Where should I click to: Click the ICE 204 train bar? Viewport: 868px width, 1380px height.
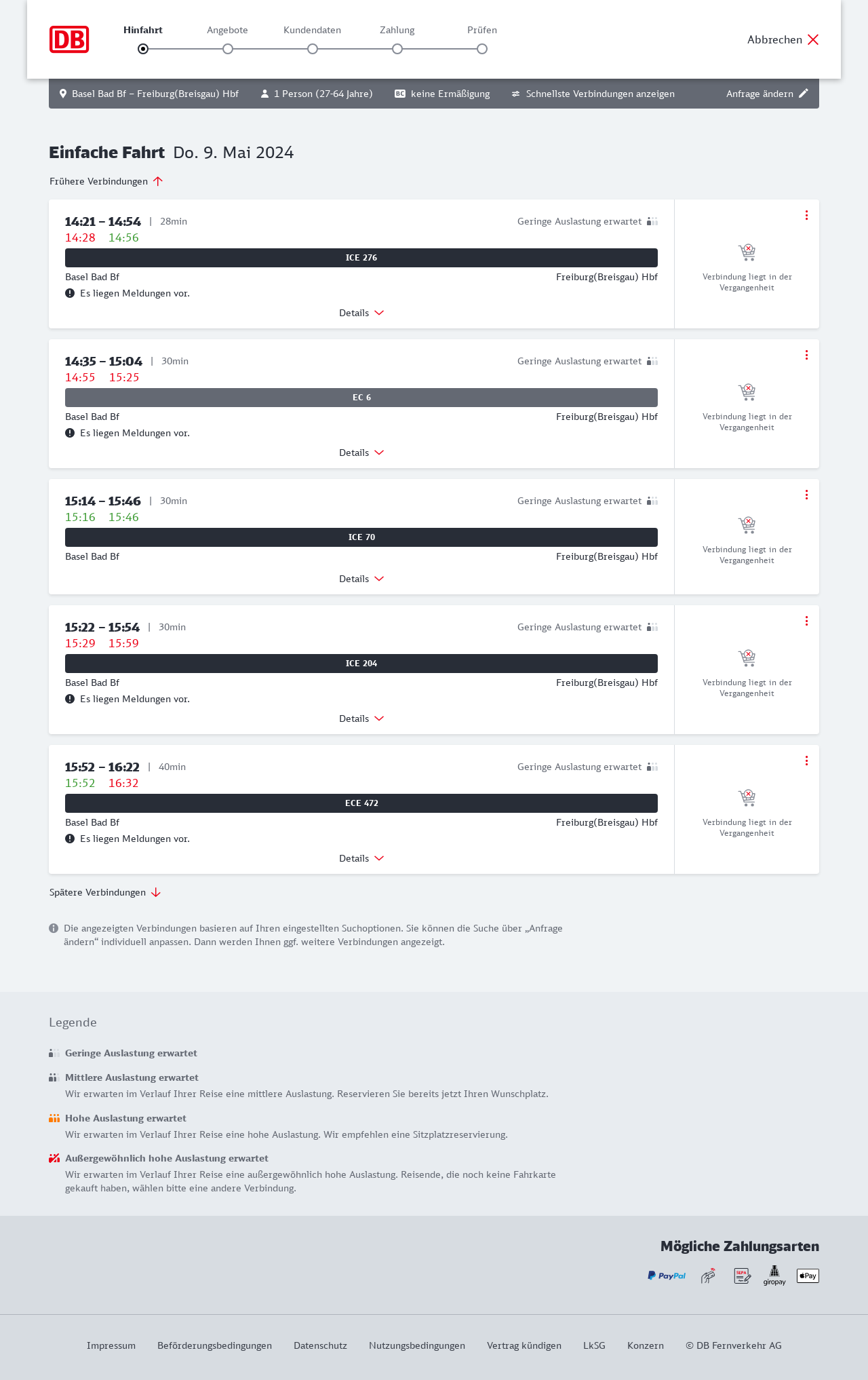click(361, 664)
